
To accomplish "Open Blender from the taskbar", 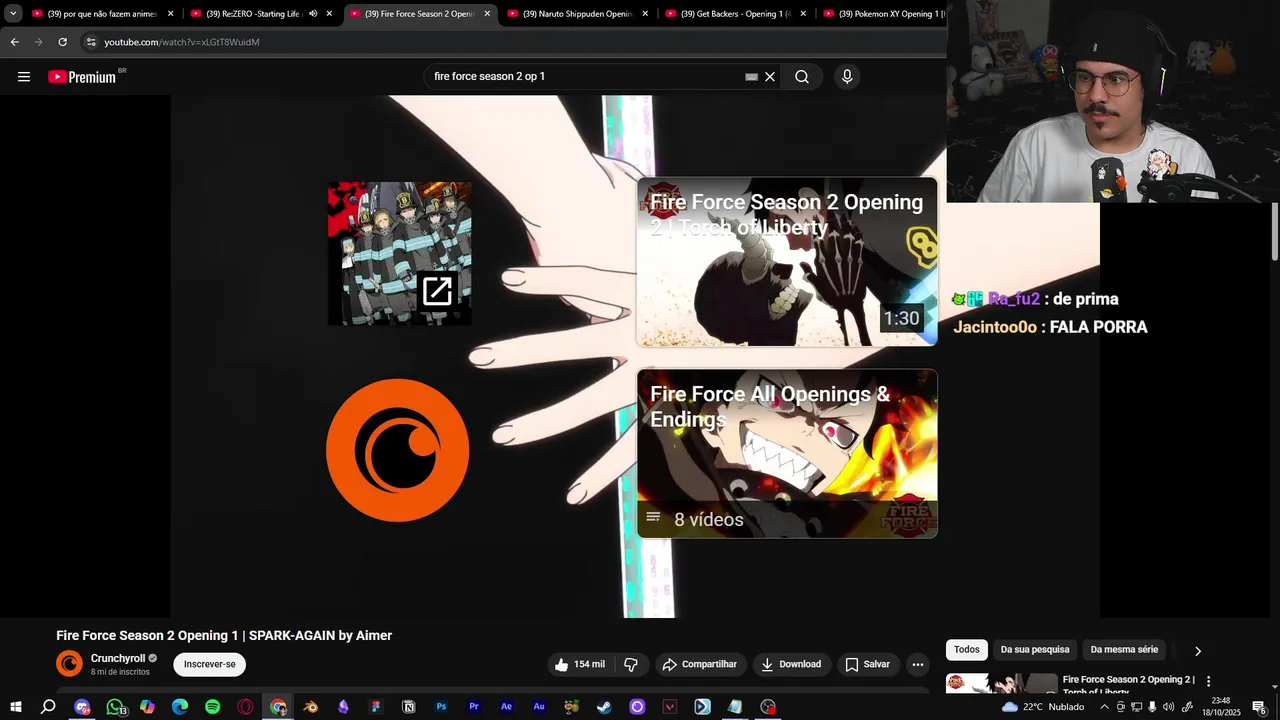I will pos(311,707).
